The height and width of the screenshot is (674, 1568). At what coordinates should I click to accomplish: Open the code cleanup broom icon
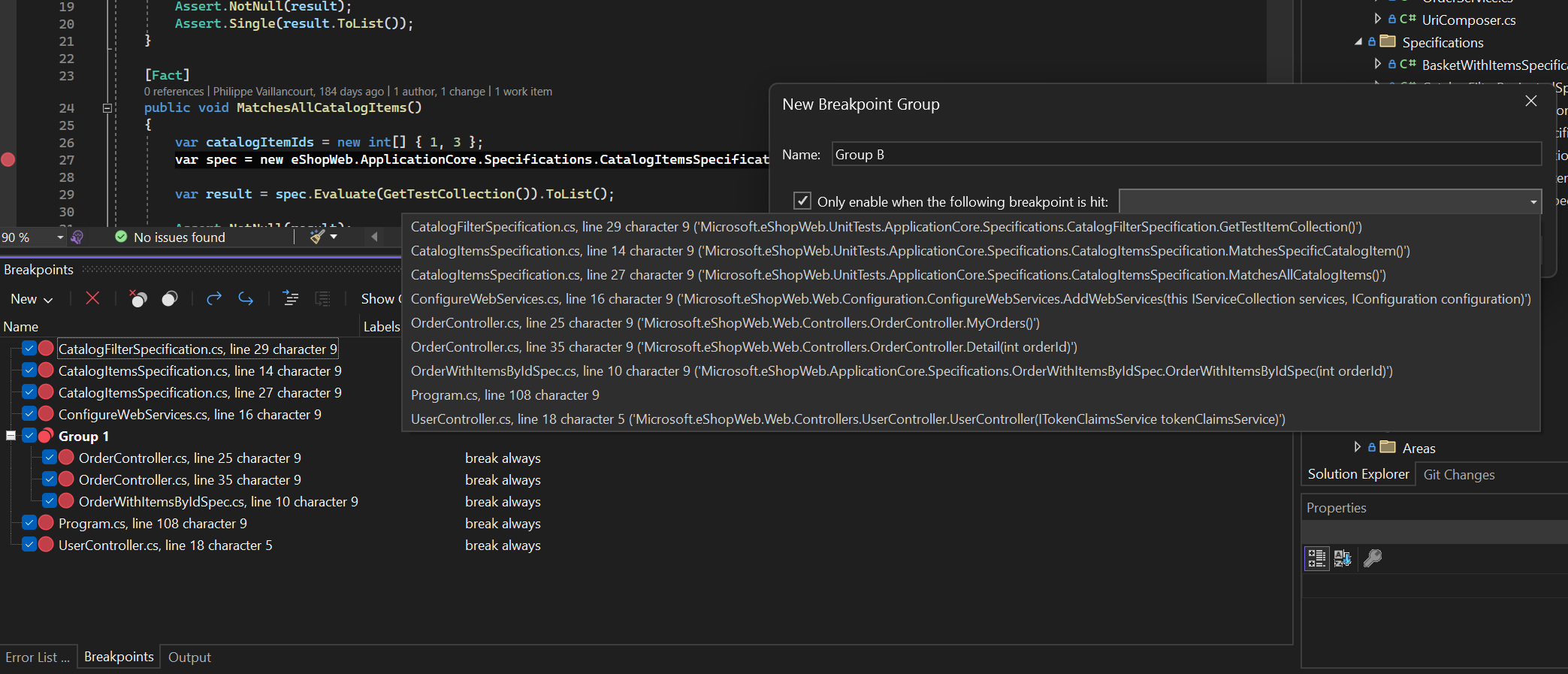pyautogui.click(x=317, y=237)
